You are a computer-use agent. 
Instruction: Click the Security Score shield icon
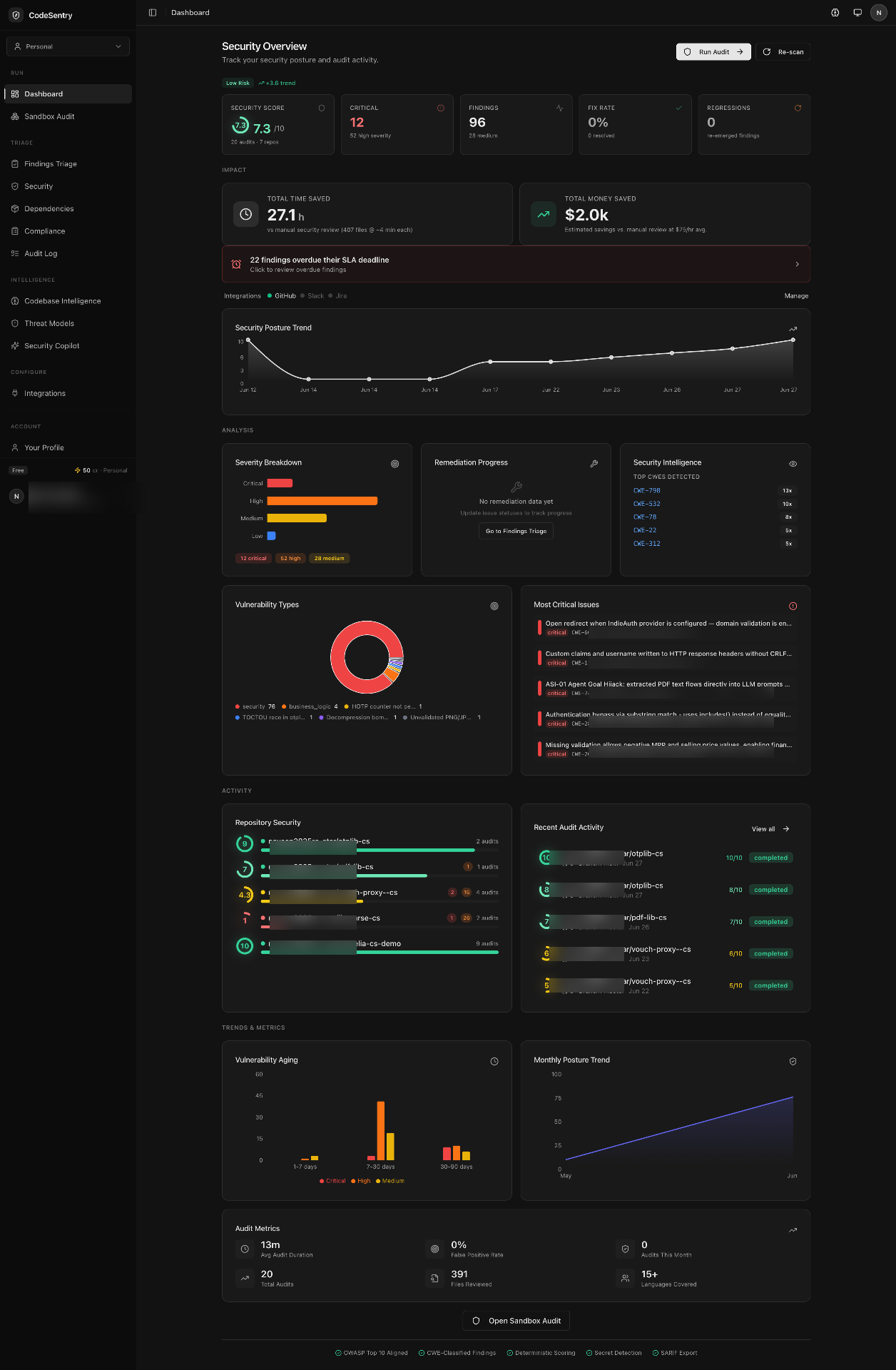pyautogui.click(x=322, y=108)
